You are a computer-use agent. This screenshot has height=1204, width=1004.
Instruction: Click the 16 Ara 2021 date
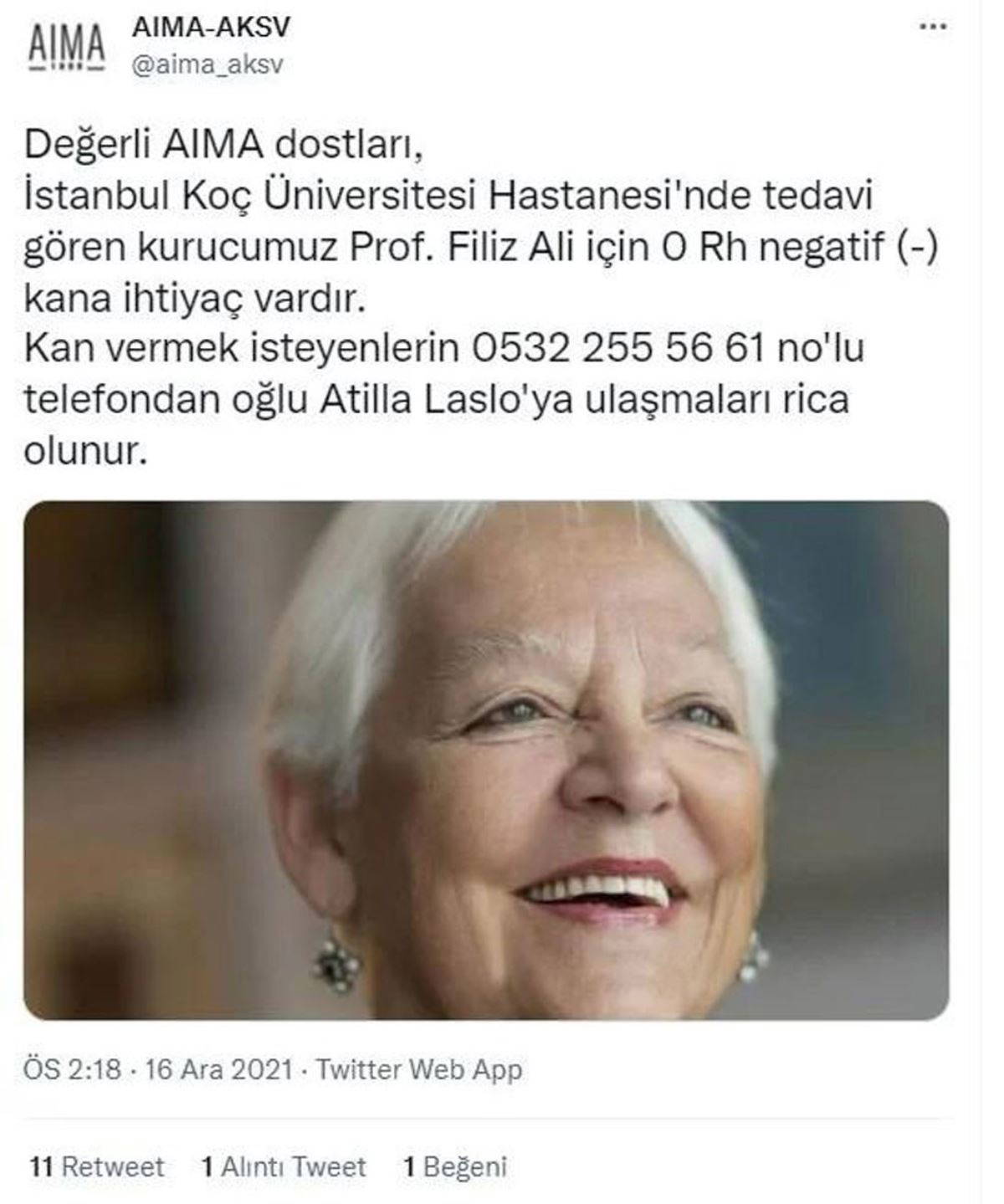pyautogui.click(x=219, y=1069)
